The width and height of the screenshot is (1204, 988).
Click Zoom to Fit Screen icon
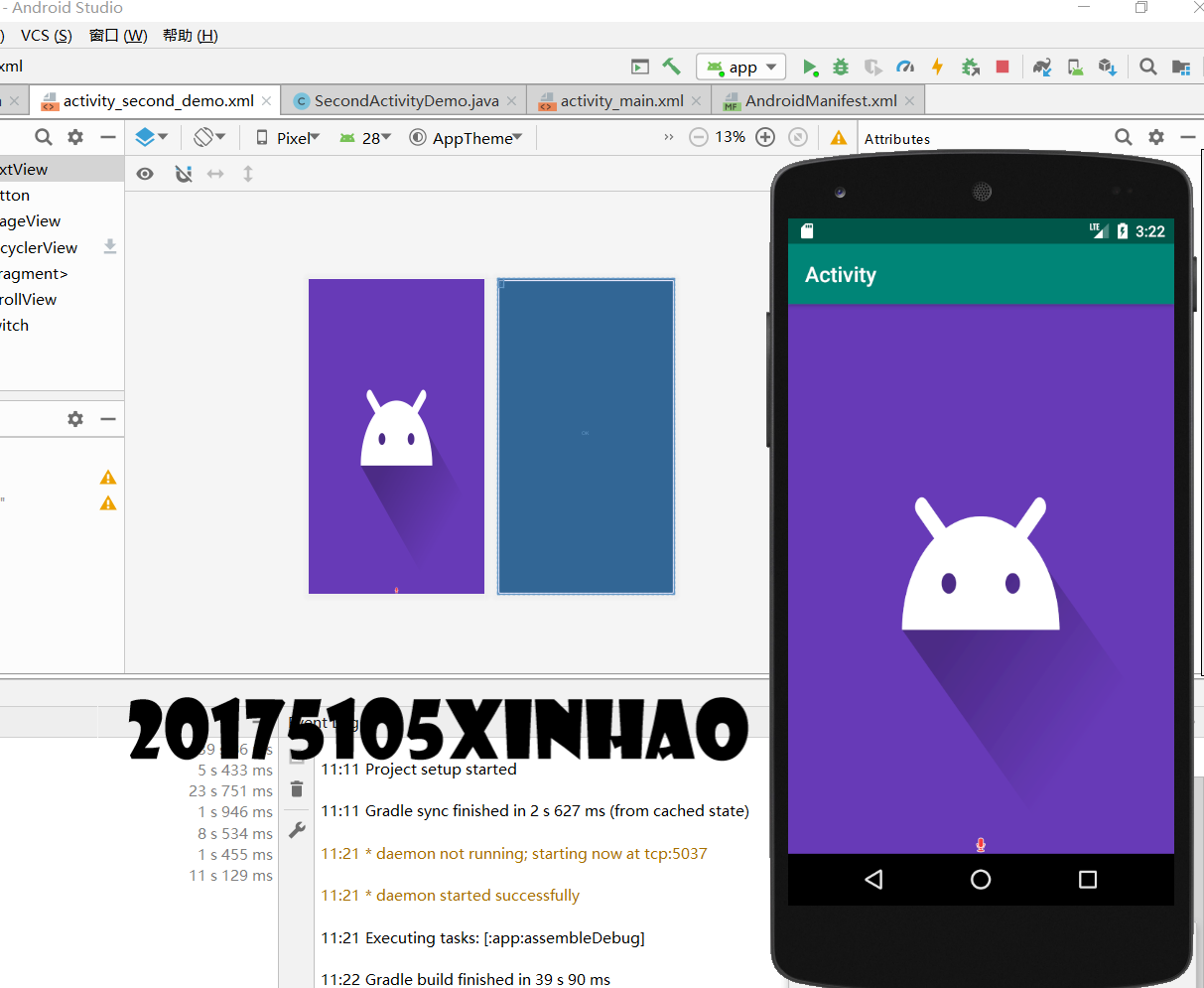pos(797,137)
